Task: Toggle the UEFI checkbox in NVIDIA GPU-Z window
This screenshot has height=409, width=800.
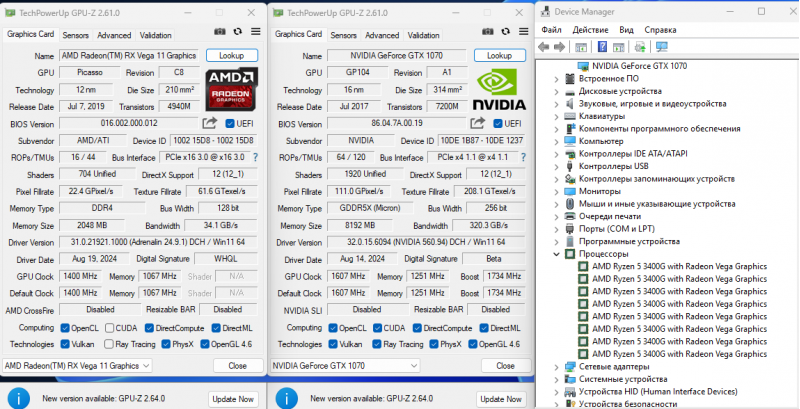Action: click(498, 123)
